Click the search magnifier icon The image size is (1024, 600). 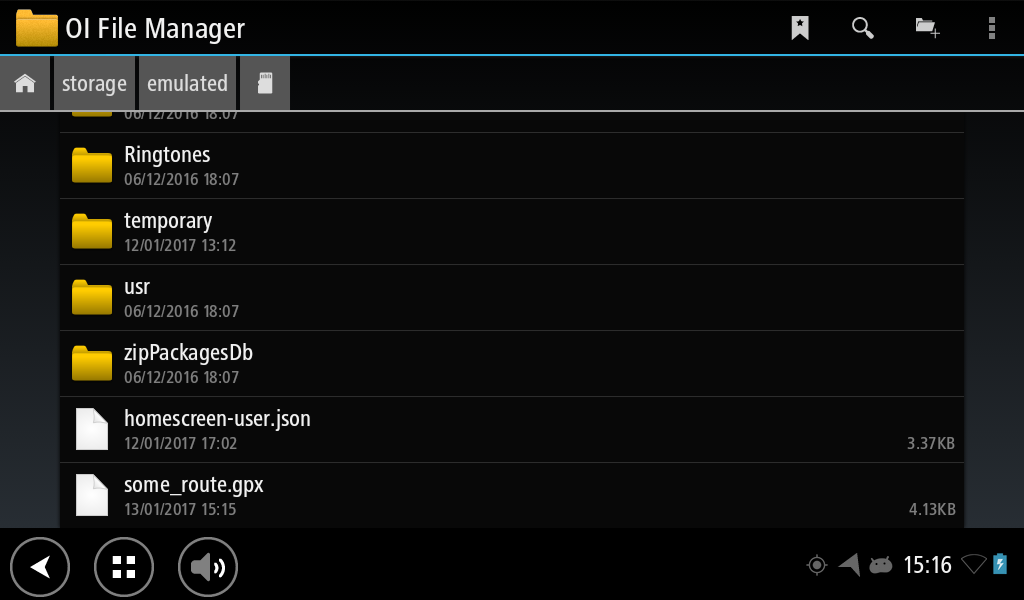click(x=863, y=28)
